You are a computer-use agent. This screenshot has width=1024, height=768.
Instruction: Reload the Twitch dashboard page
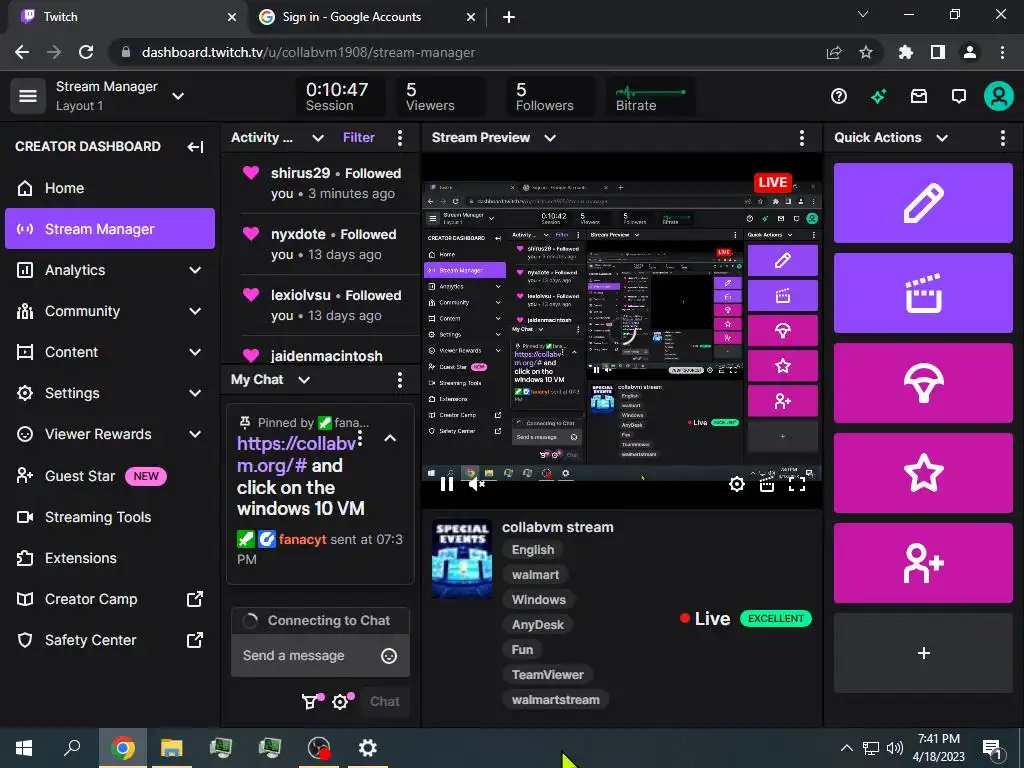(86, 52)
